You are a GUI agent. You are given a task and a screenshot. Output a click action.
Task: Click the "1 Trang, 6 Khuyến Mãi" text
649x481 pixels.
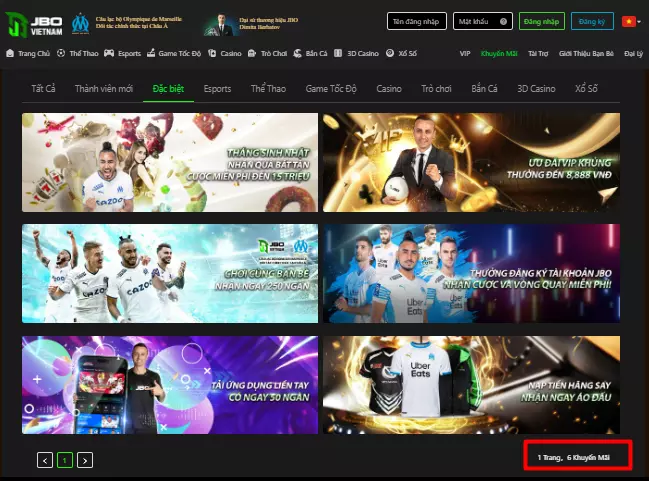pos(574,457)
